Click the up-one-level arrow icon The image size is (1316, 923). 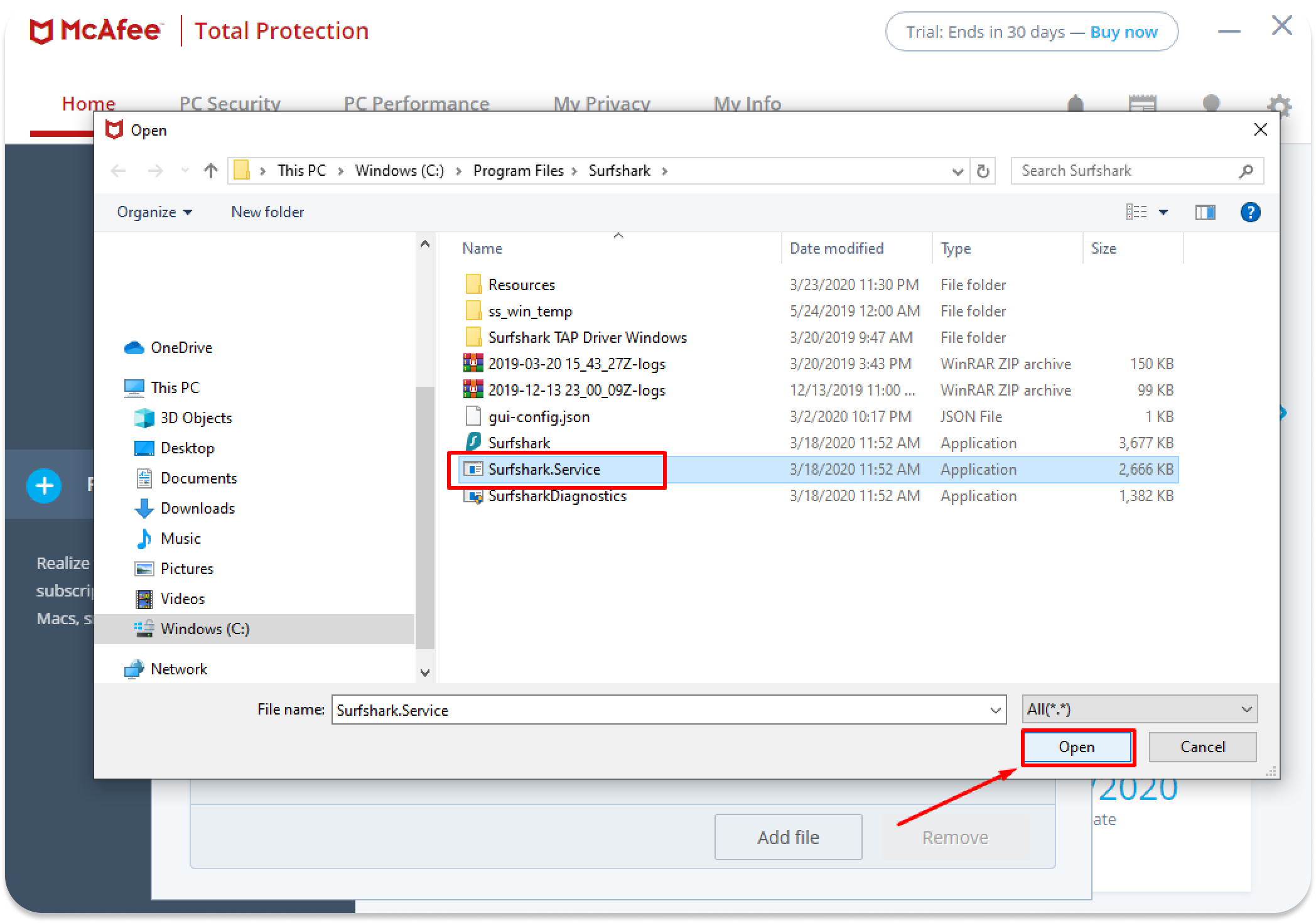[x=211, y=171]
